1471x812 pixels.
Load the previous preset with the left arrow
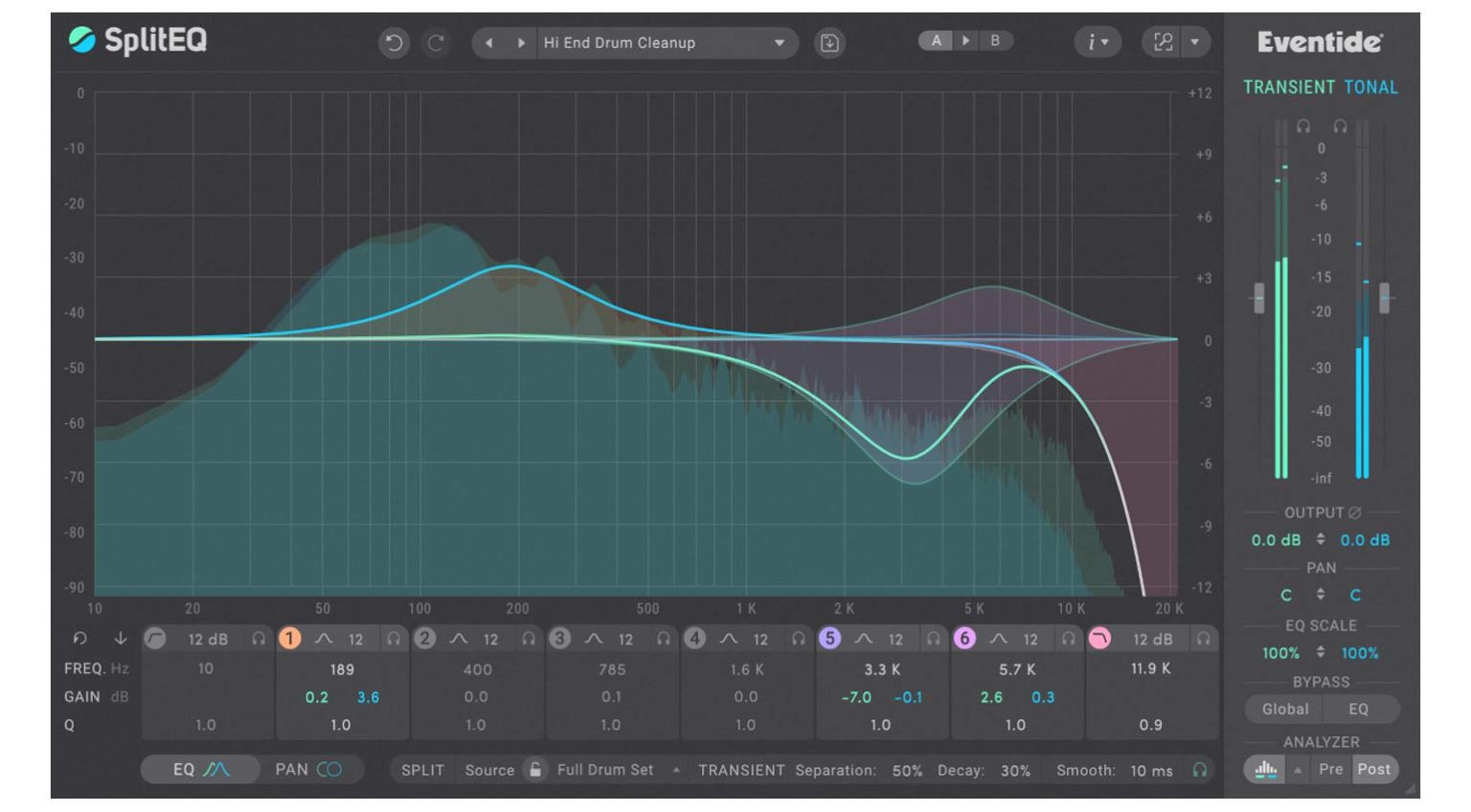489,43
